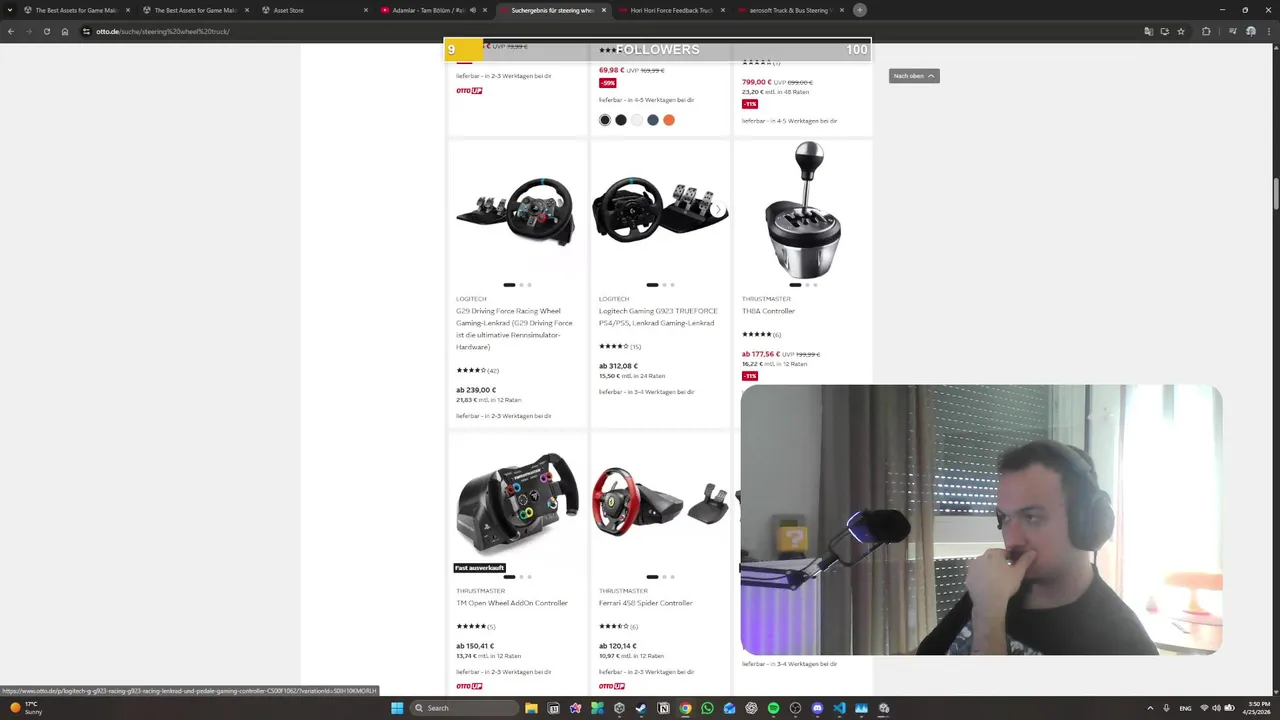
Task: Open the browser home page button
Action: [x=65, y=31]
